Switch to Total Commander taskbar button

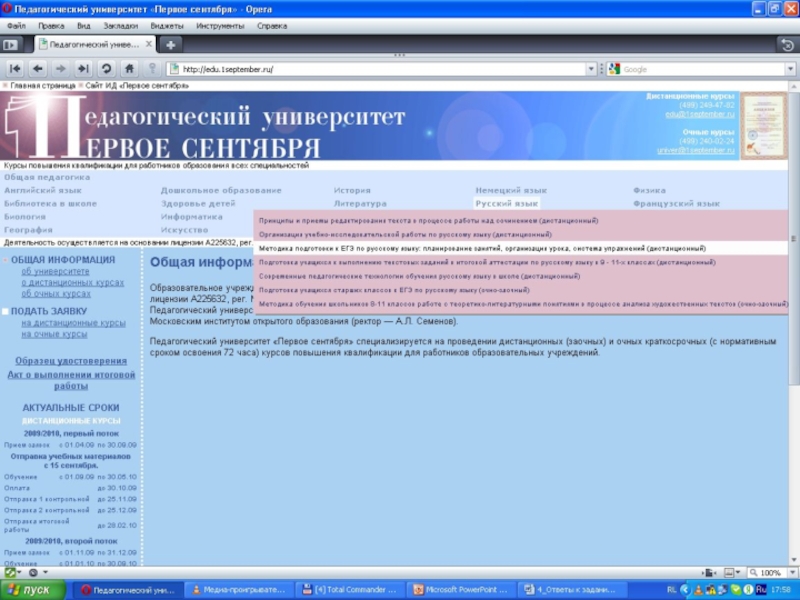(351, 590)
